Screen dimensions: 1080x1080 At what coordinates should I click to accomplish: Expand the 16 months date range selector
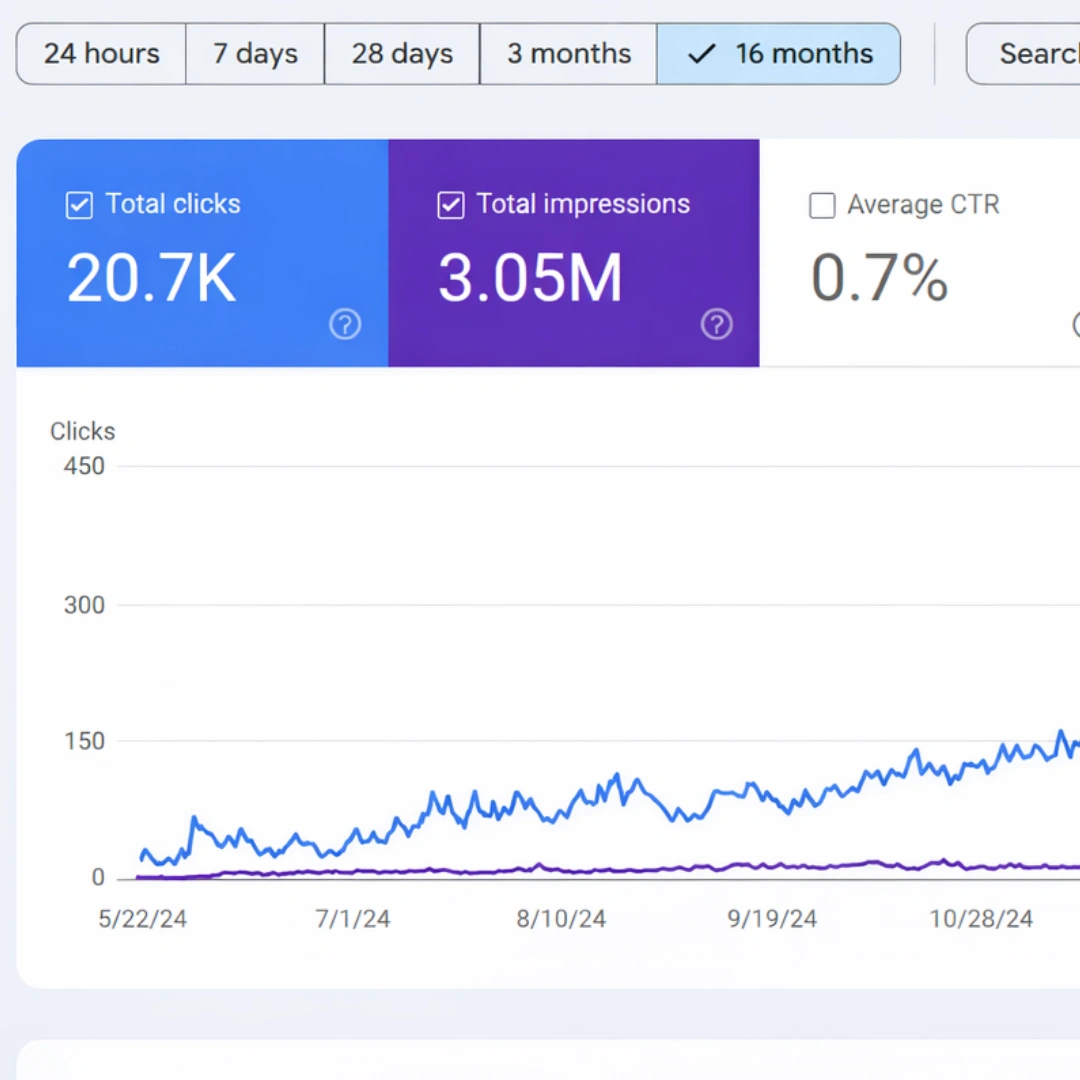click(x=779, y=54)
